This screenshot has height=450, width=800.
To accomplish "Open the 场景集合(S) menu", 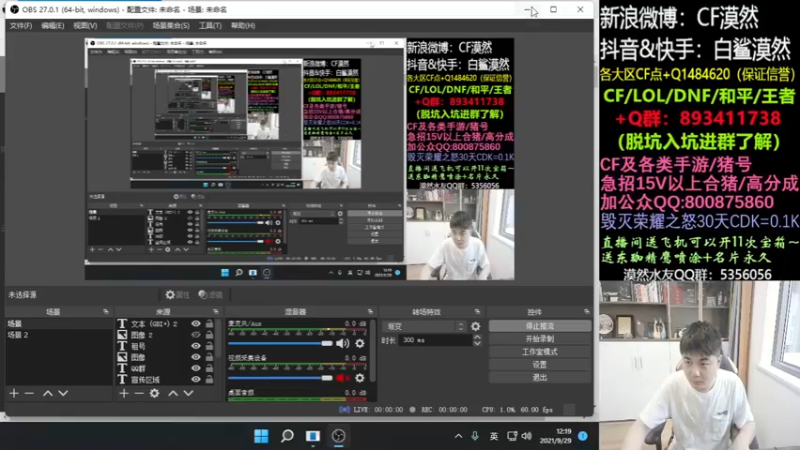I will (171, 26).
